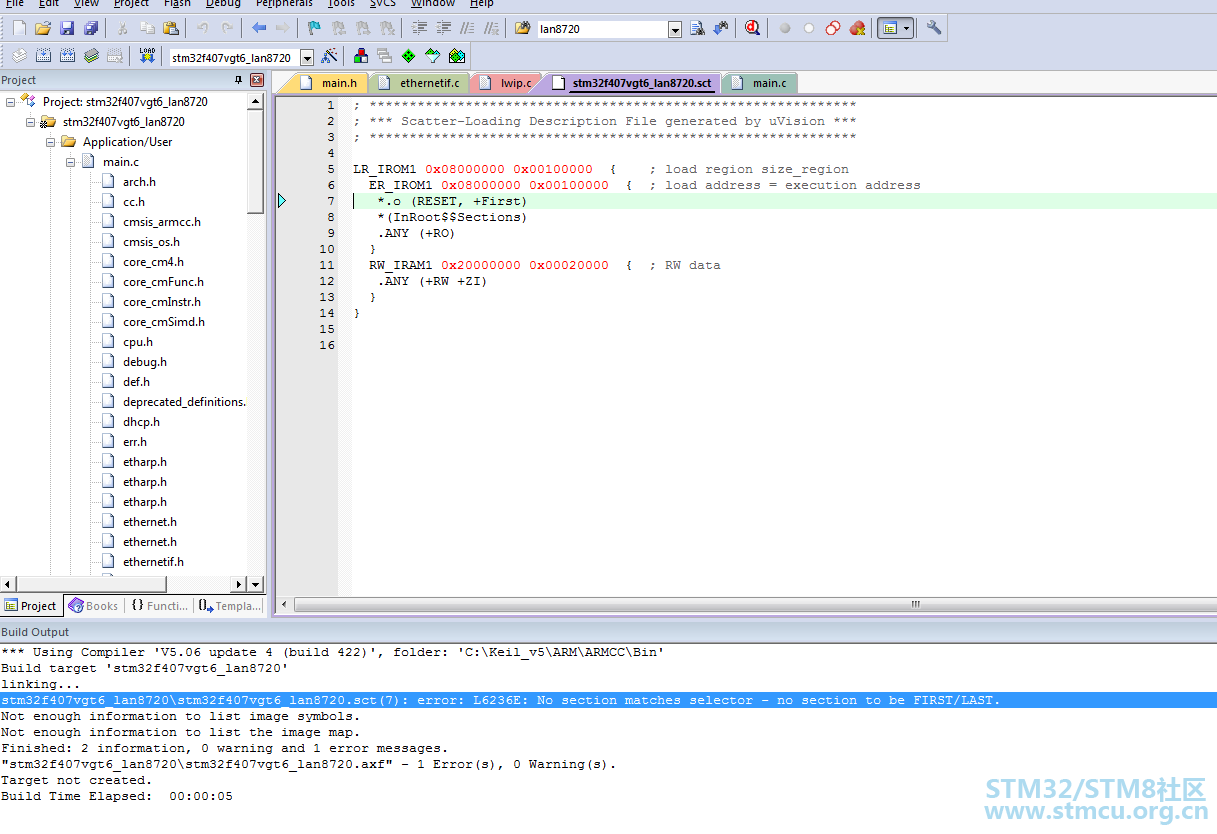1217x834 pixels.
Task: Click the Rebuild all target files icon
Action: pos(67,57)
